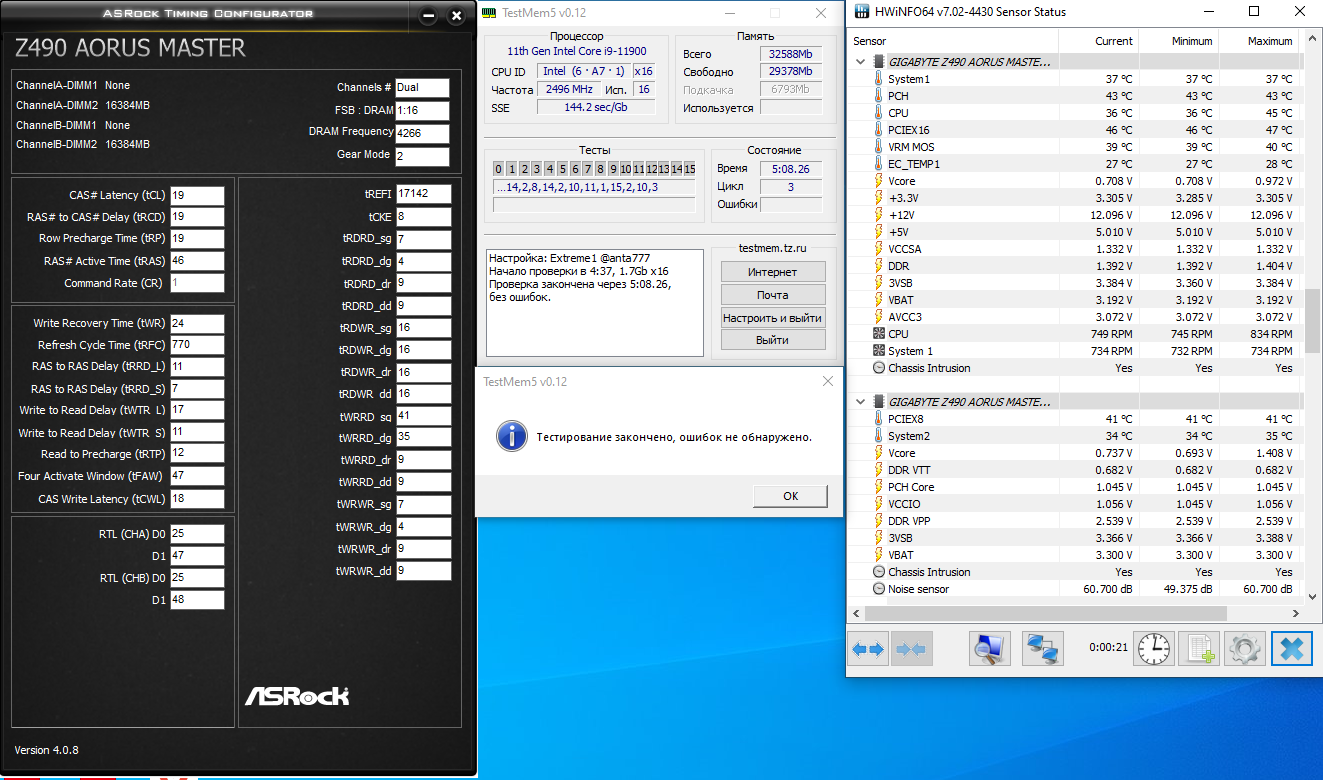This screenshot has height=781, width=1325.
Task: Click the Refresh Cycle Time (tRFC) field
Action: pos(197,345)
